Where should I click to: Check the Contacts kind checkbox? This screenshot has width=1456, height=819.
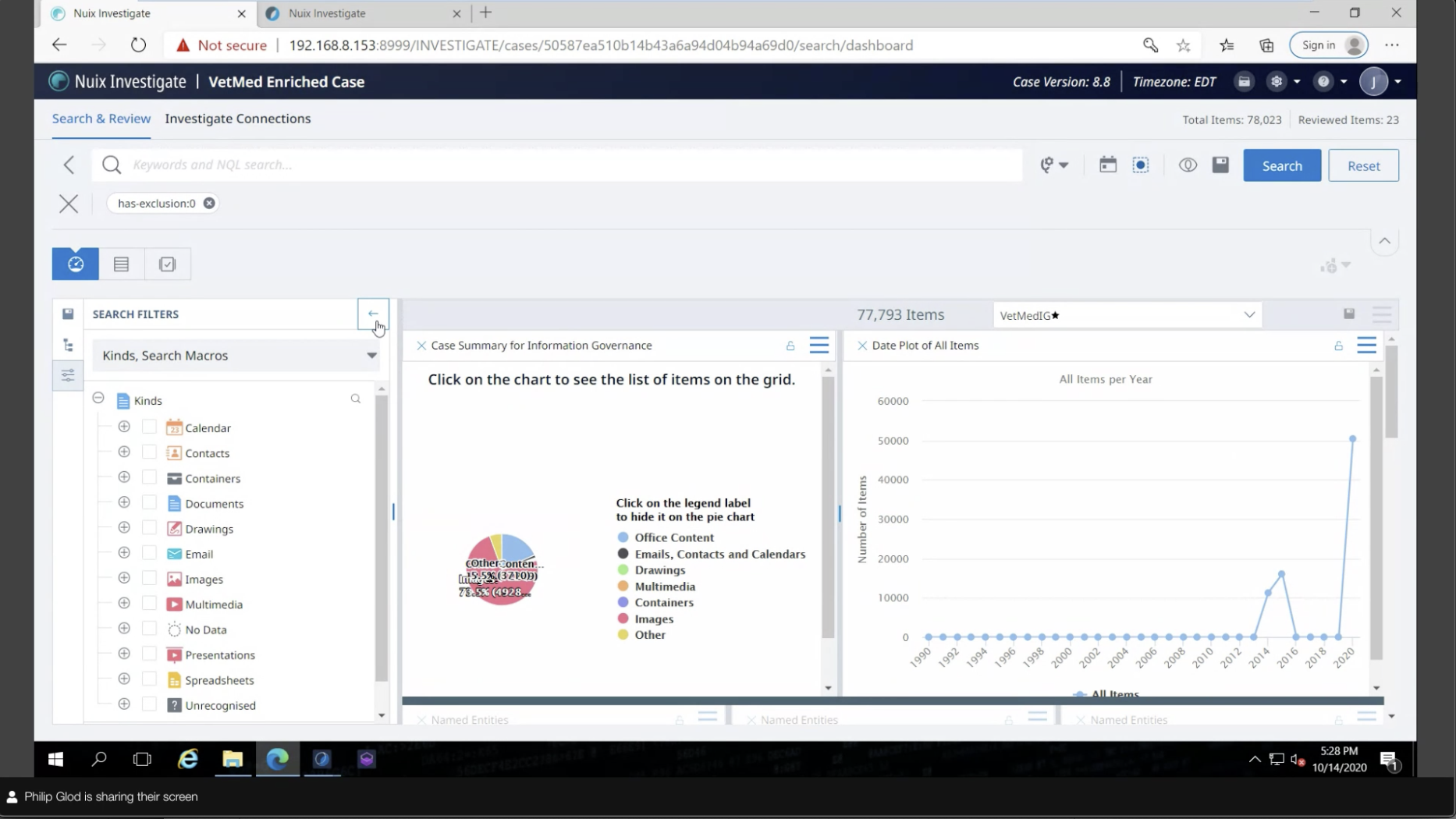pos(149,452)
